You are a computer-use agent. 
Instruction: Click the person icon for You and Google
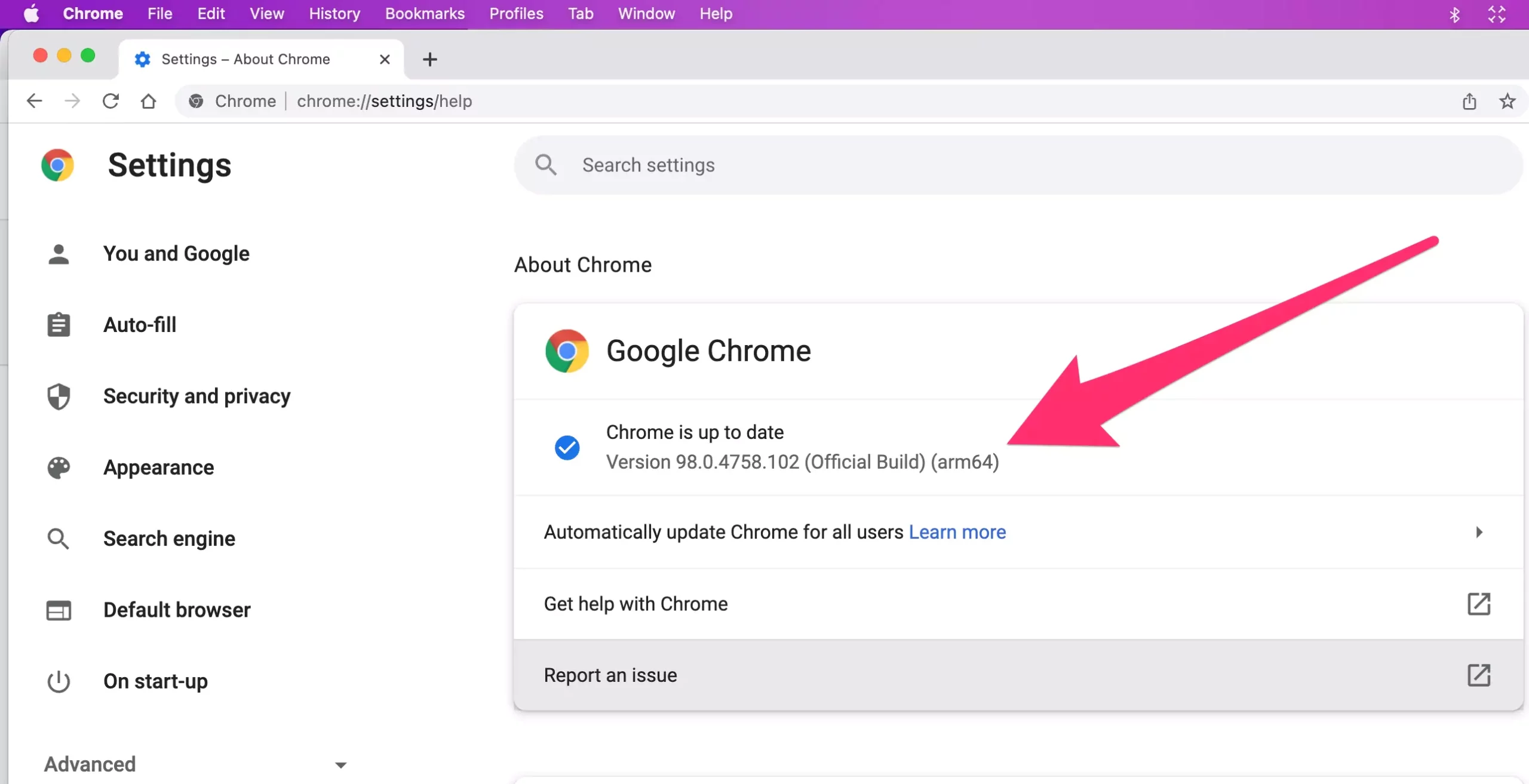(x=59, y=254)
